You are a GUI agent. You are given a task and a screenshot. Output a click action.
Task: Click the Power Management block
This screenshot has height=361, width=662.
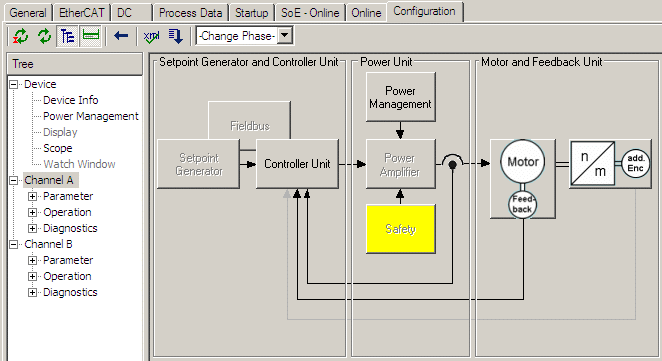(x=401, y=97)
